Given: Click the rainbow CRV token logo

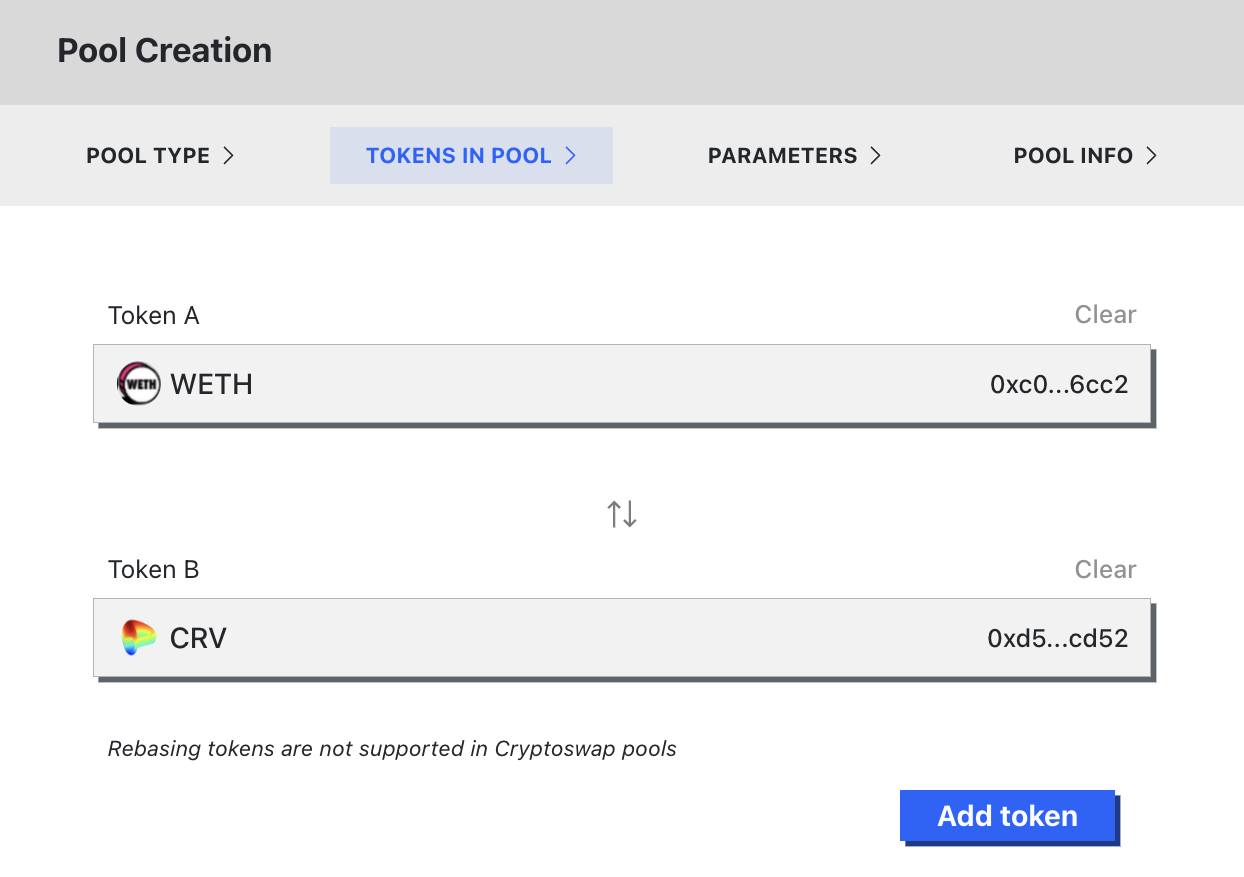Looking at the screenshot, I should click(x=139, y=638).
